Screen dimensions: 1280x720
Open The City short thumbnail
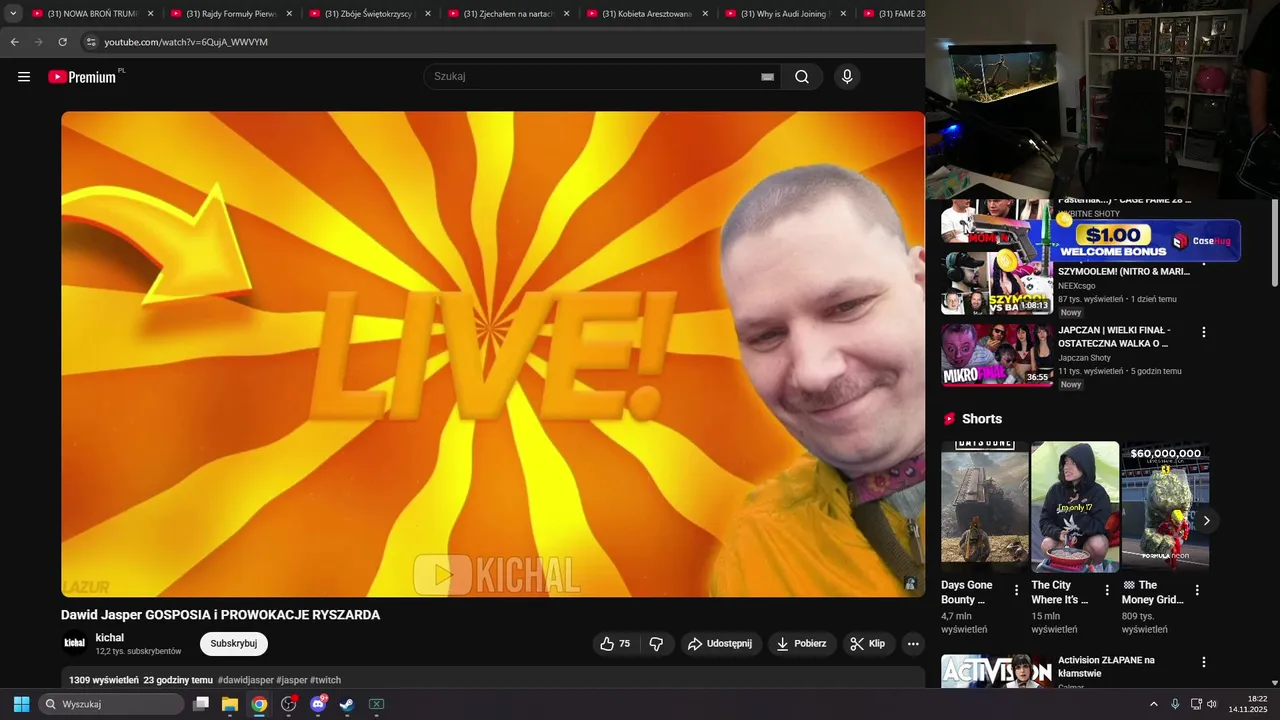tap(1075, 507)
